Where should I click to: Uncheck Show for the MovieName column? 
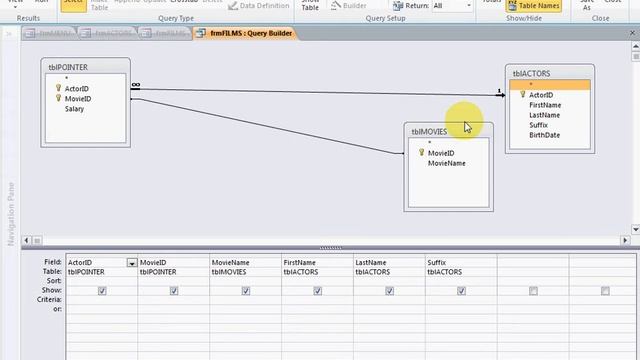pos(246,291)
